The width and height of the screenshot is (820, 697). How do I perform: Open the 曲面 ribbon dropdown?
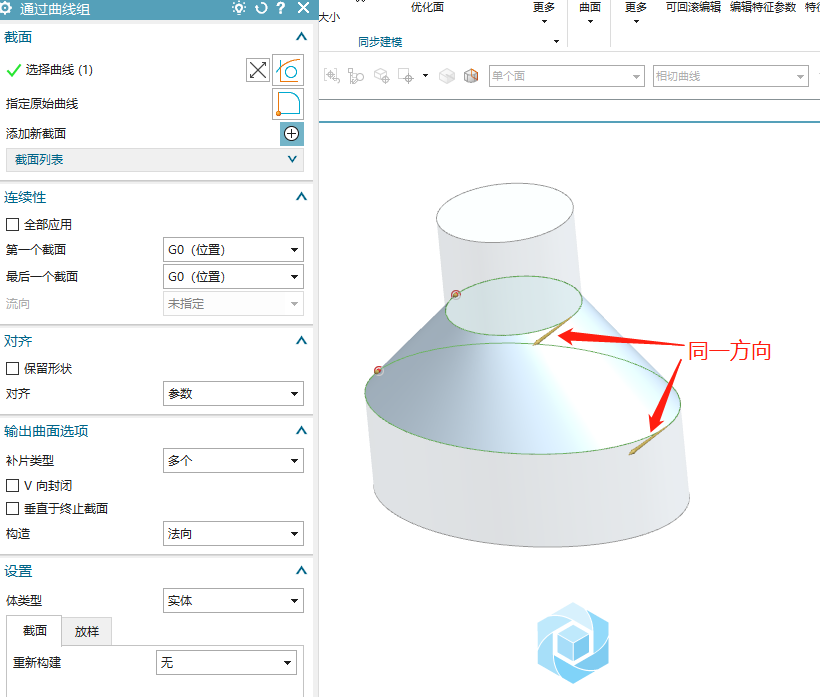[590, 13]
